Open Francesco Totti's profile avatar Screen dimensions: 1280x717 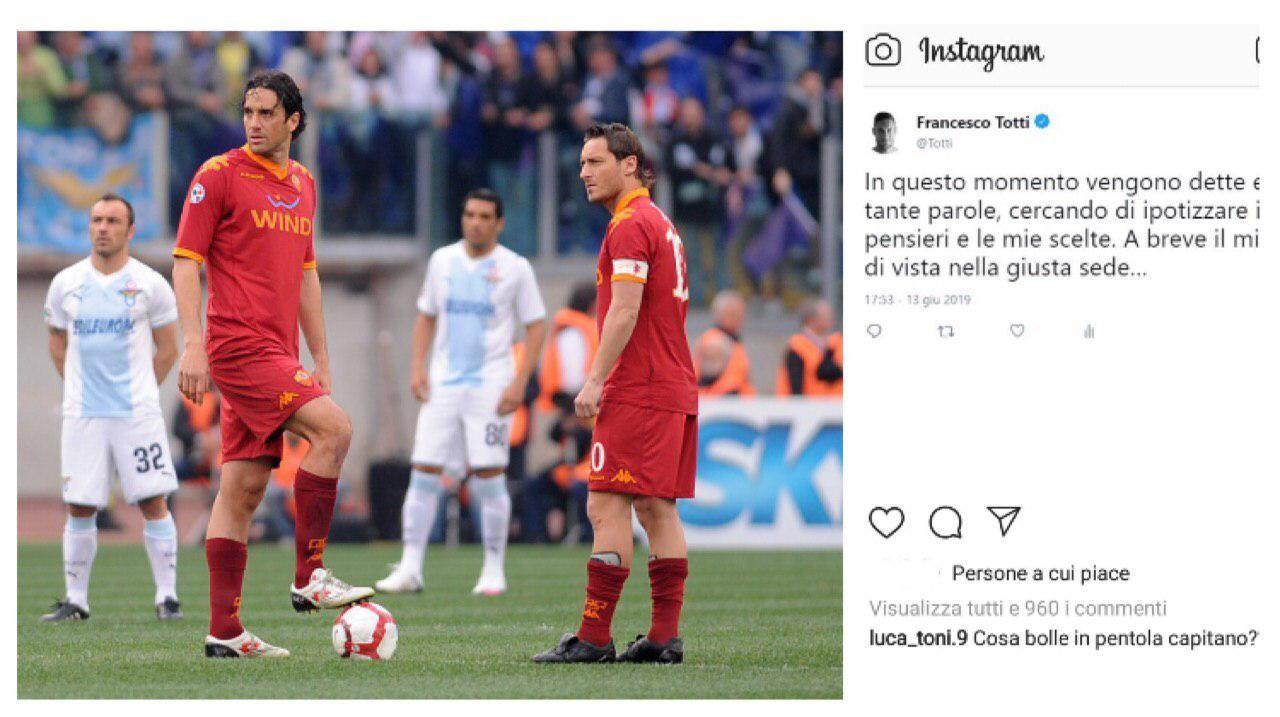tap(884, 132)
